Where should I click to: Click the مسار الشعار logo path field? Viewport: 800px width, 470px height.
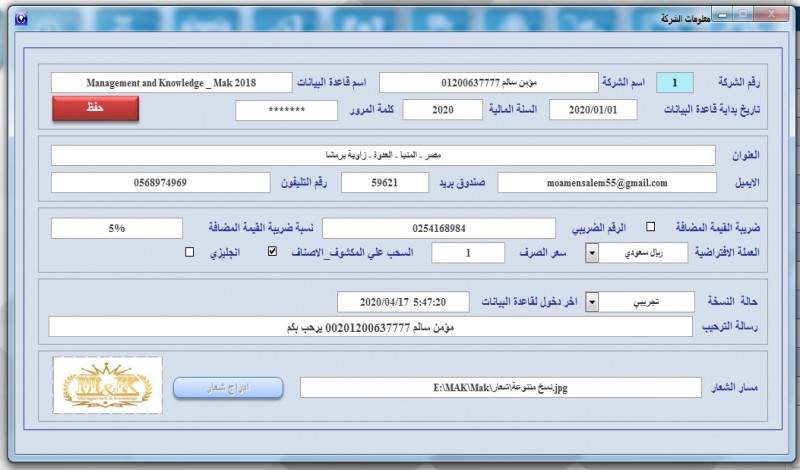click(x=501, y=388)
